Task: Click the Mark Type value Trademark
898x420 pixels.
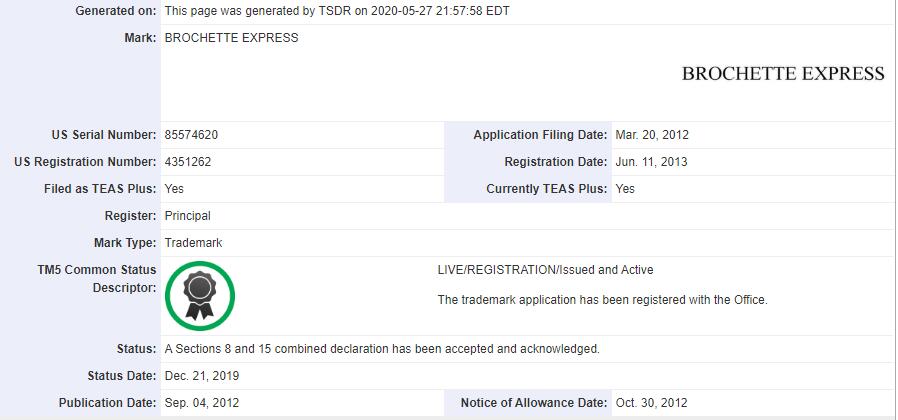Action: [x=194, y=243]
